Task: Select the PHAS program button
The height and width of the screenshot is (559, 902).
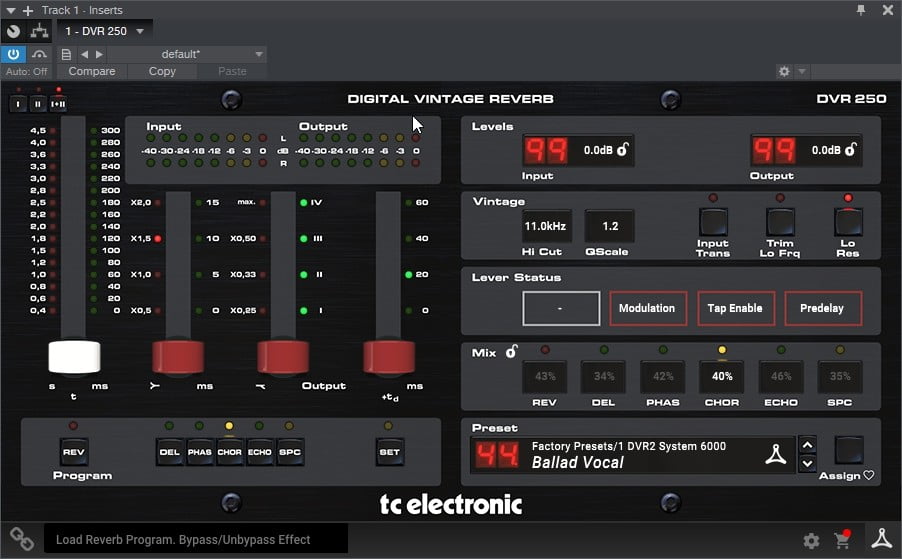Action: tap(200, 452)
